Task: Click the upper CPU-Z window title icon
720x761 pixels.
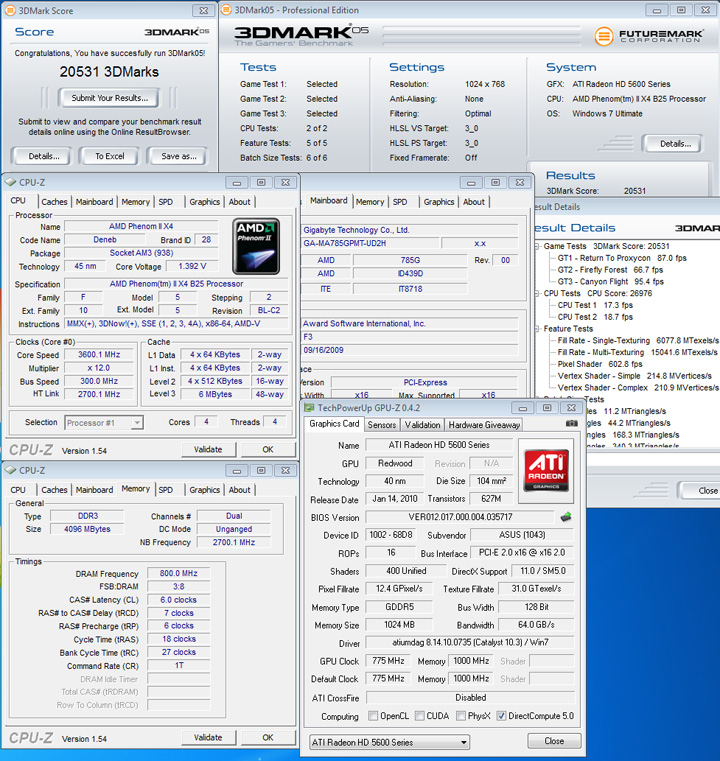Action: (11, 182)
